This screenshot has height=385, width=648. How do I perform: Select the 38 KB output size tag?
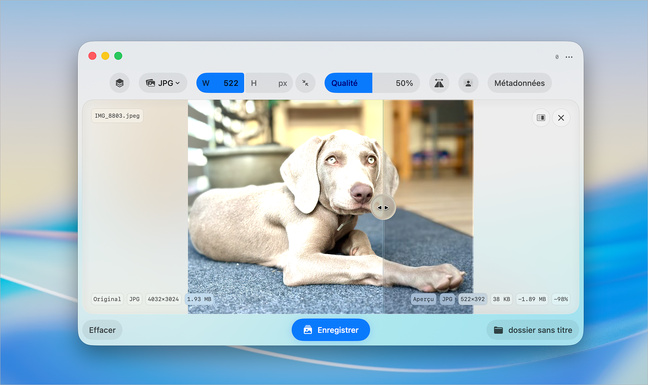[x=501, y=299]
